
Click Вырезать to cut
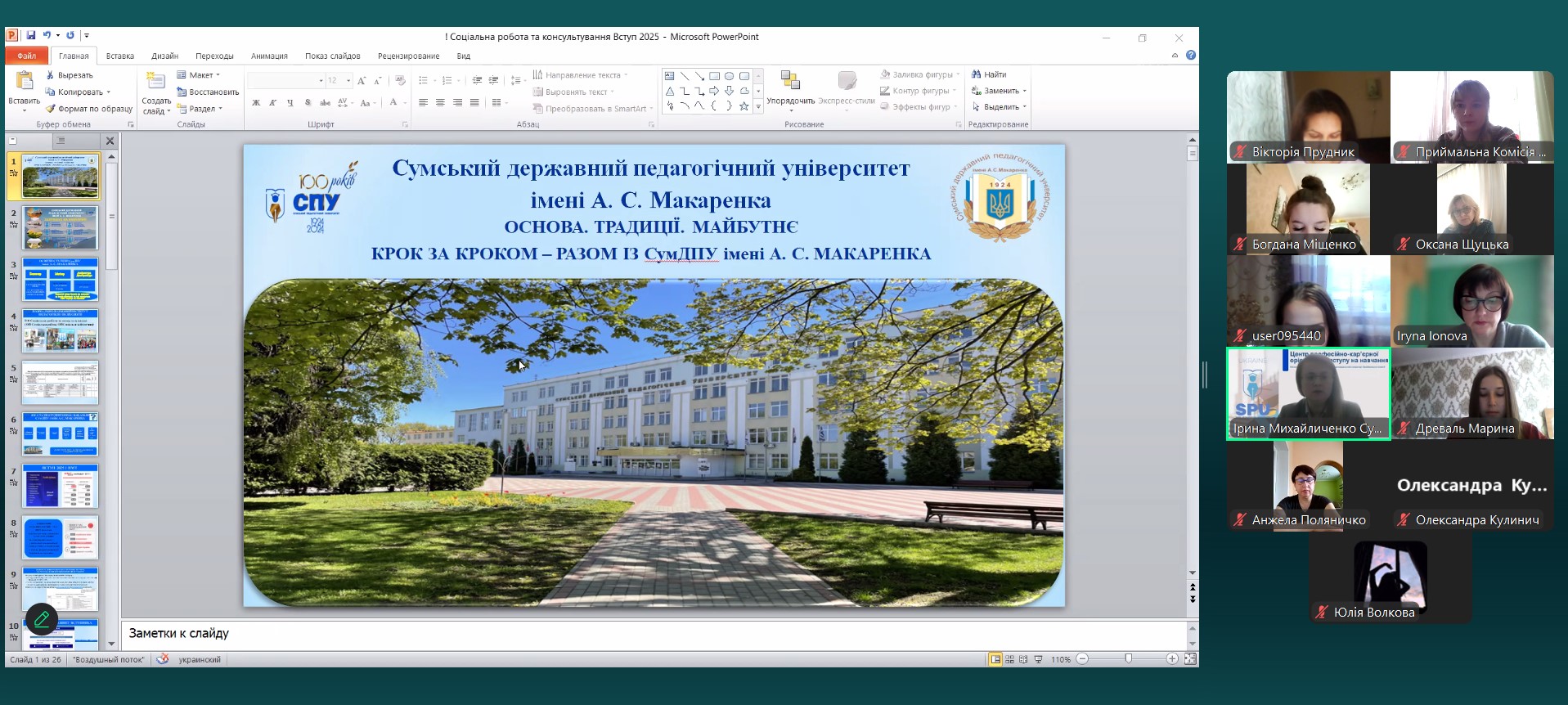tap(69, 74)
